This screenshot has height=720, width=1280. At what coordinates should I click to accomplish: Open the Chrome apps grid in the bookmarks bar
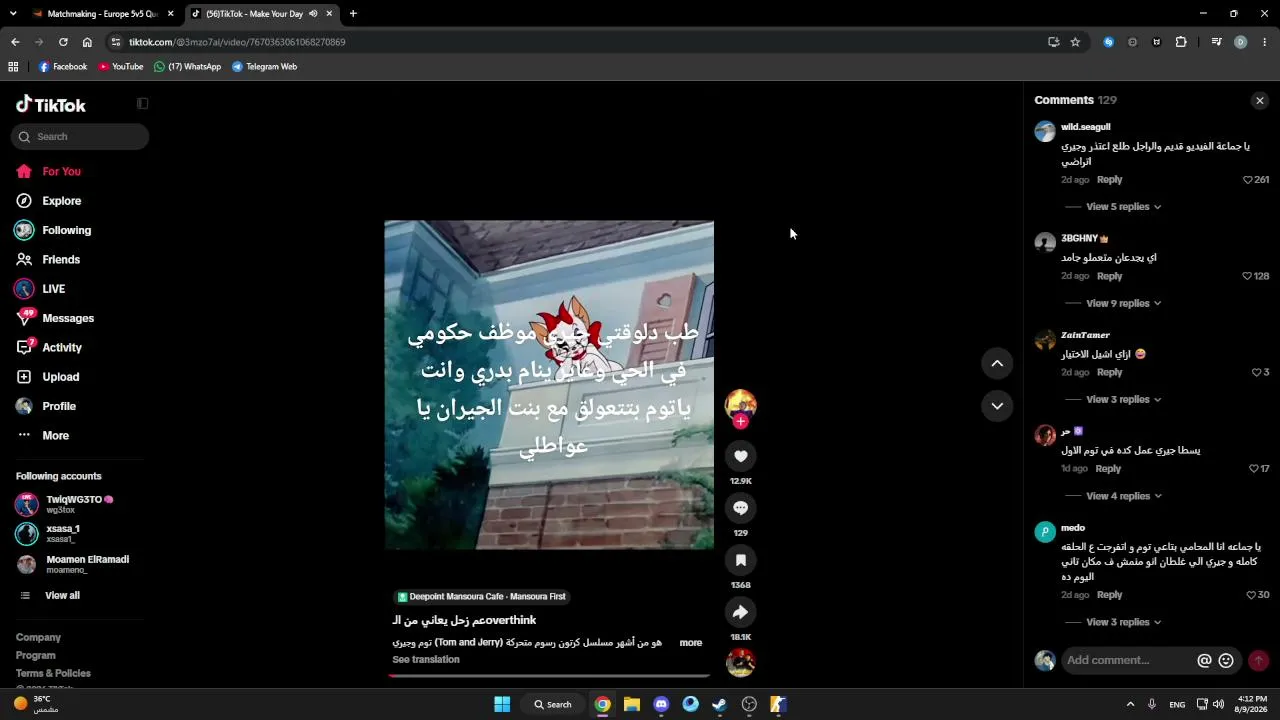pos(13,67)
